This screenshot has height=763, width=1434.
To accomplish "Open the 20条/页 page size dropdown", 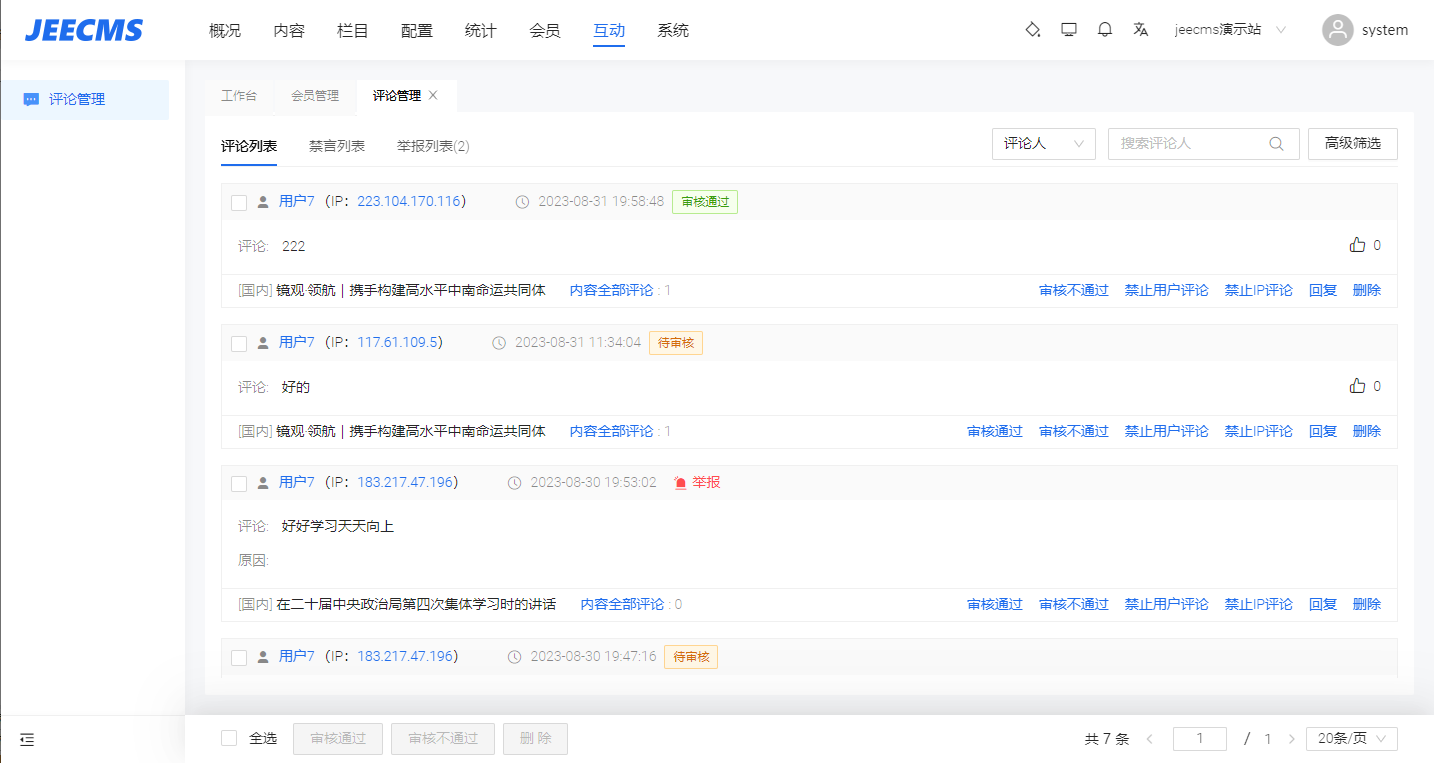I will (x=1351, y=739).
